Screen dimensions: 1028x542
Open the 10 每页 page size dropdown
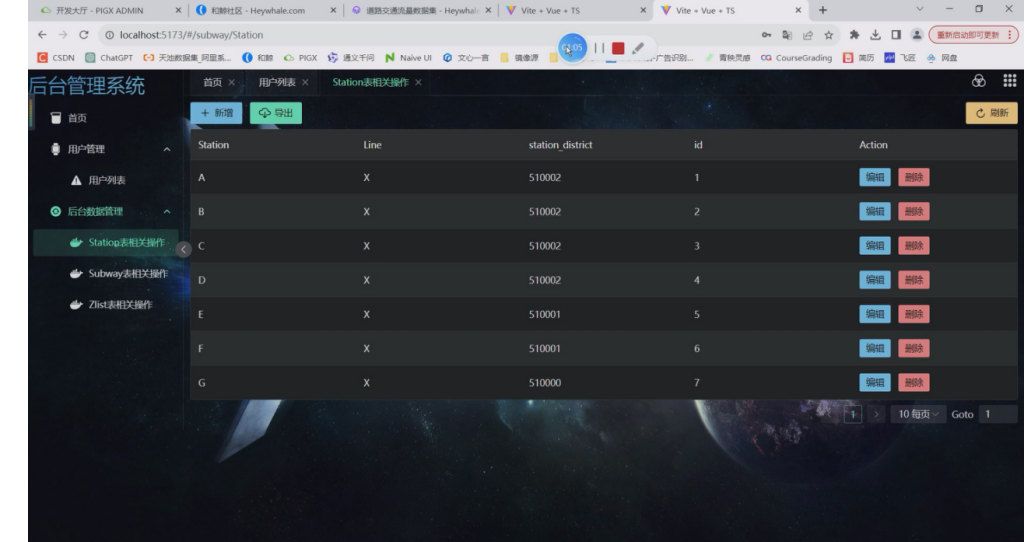click(918, 414)
